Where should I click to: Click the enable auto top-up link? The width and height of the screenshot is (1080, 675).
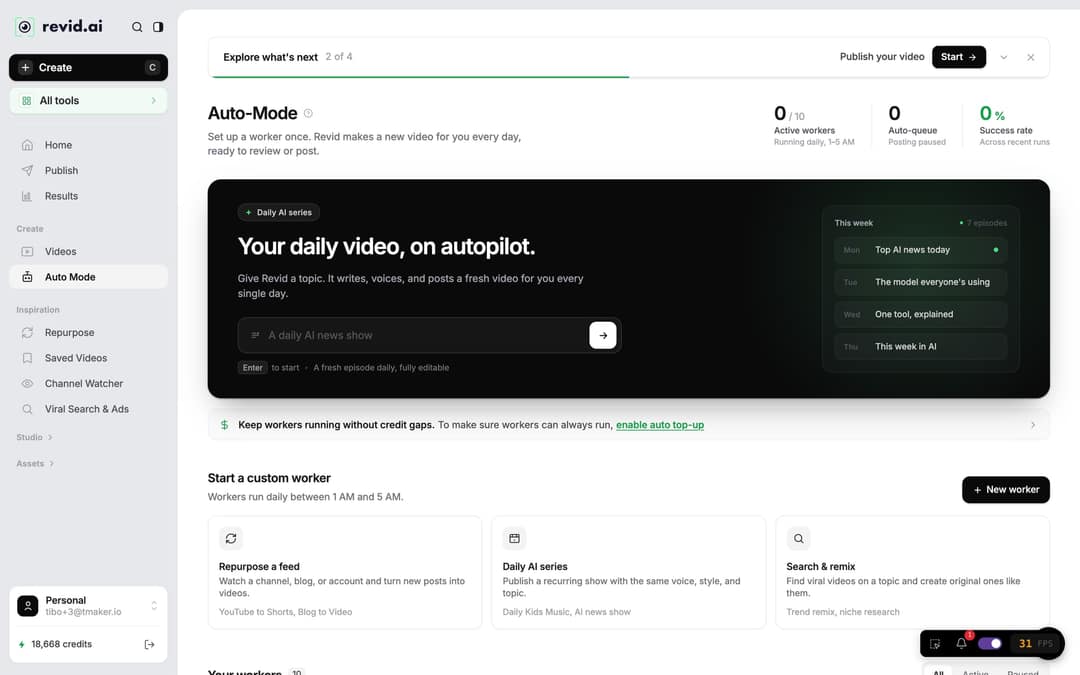[x=660, y=425]
